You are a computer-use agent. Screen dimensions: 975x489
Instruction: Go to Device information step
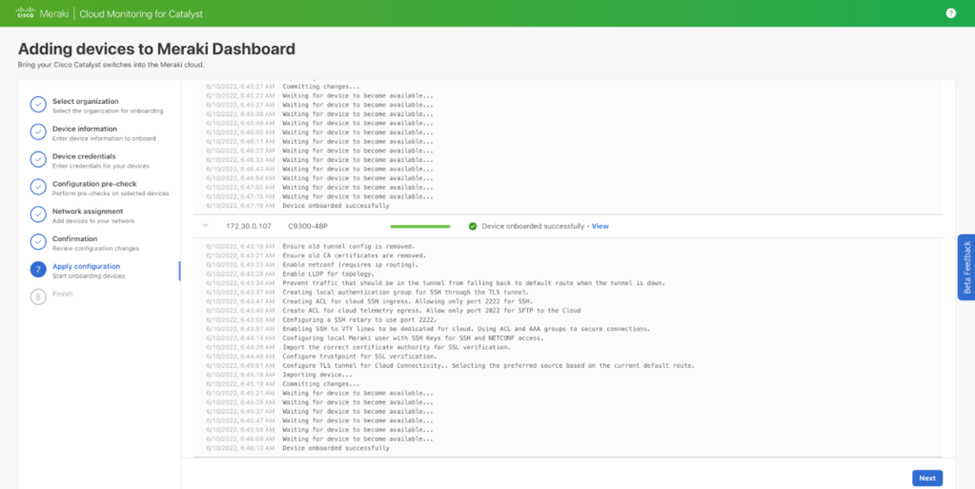click(85, 129)
